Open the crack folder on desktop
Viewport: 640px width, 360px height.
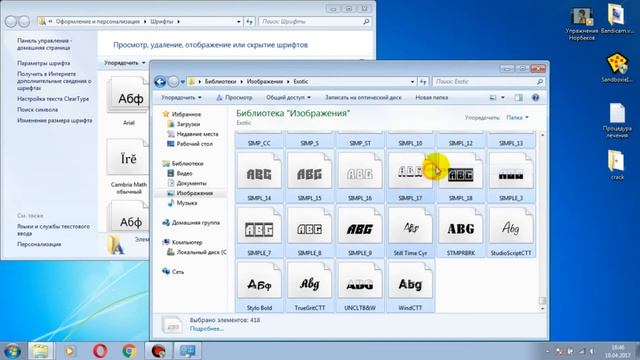(x=617, y=165)
